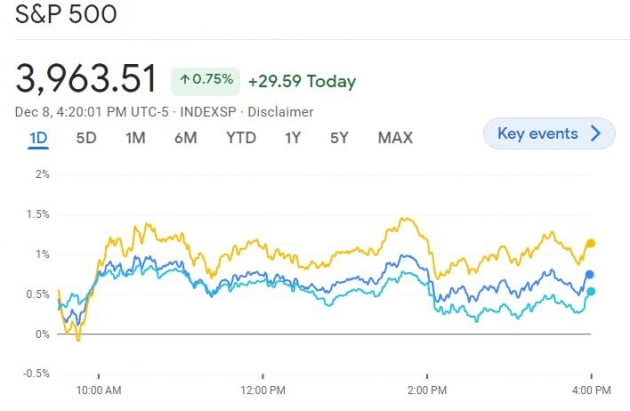630x411 pixels.
Task: Click the green up-arrow 0.75% badge
Action: 205,80
